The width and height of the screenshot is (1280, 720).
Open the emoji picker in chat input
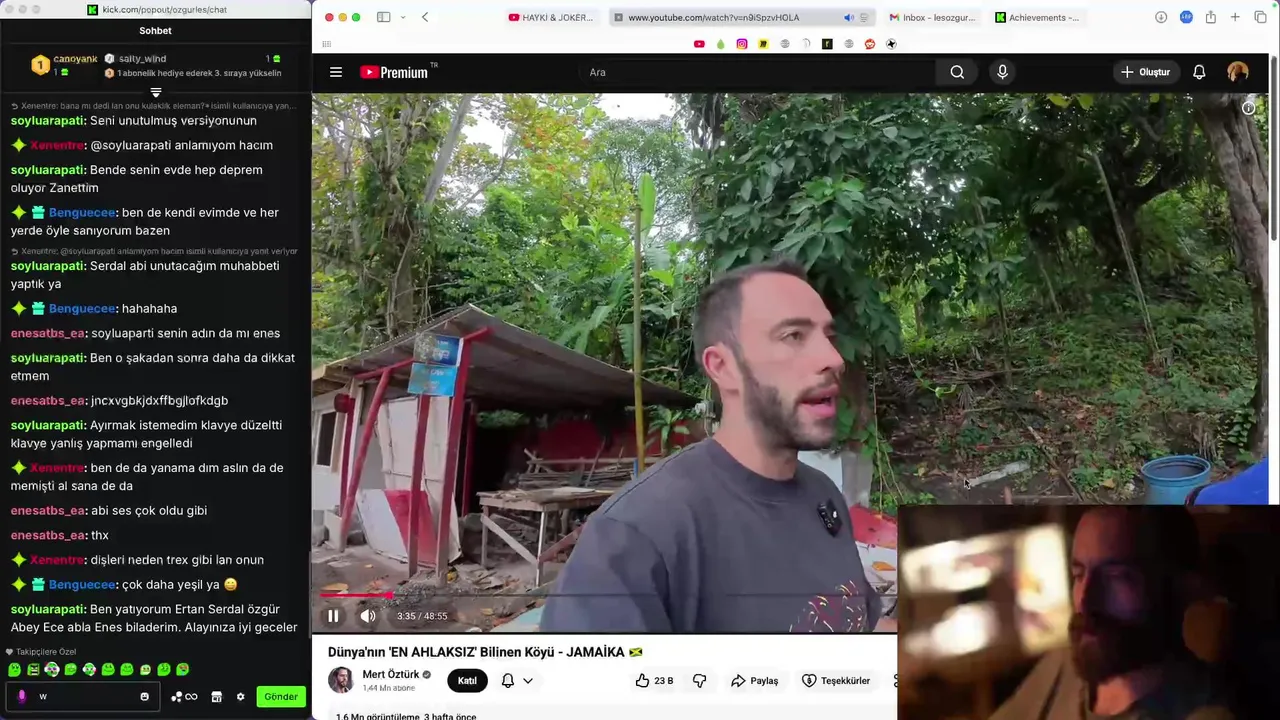click(144, 697)
